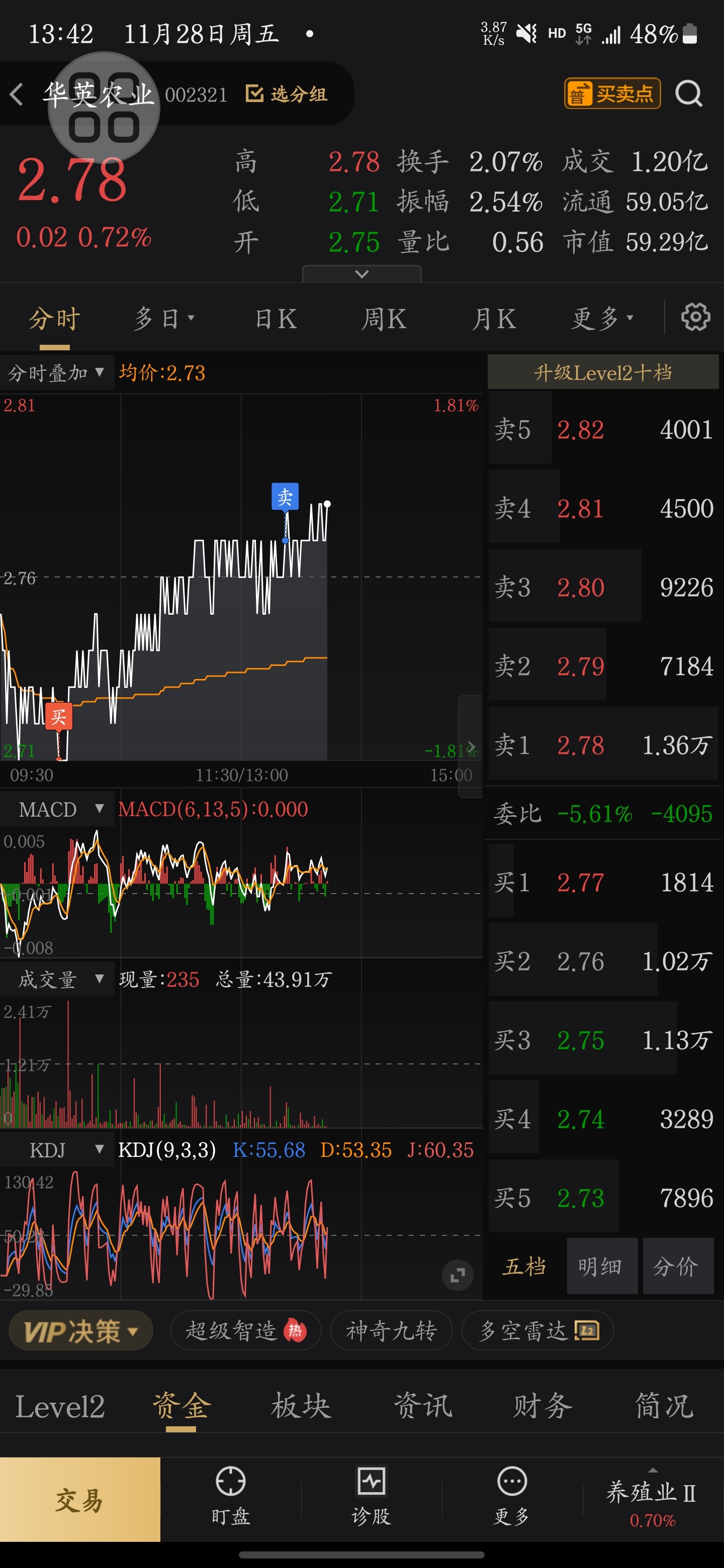Tap the 均价:2.73 label
The width and height of the screenshot is (724, 1568).
click(x=162, y=372)
